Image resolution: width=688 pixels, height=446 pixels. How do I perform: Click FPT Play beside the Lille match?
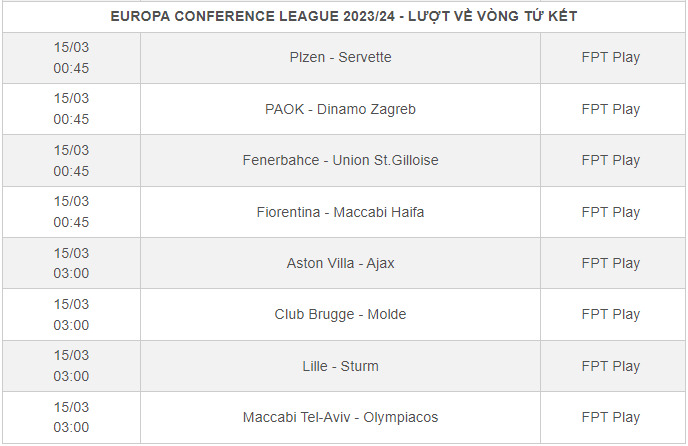(610, 366)
